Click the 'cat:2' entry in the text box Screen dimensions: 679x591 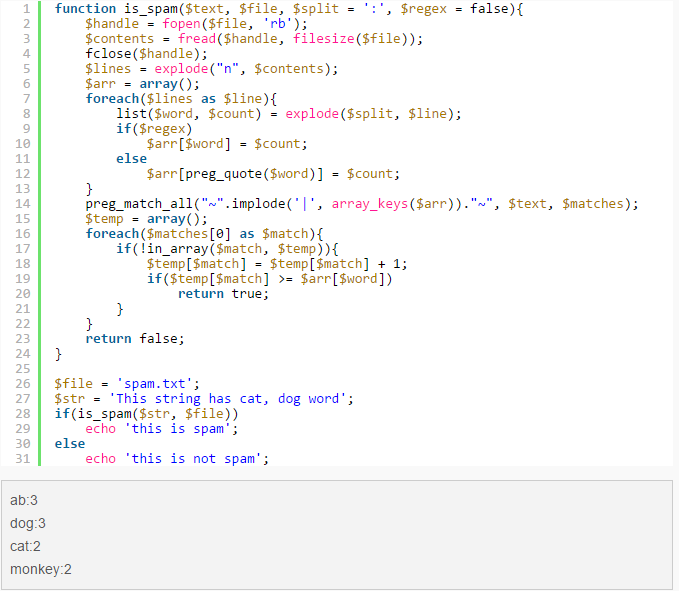click(x=25, y=546)
